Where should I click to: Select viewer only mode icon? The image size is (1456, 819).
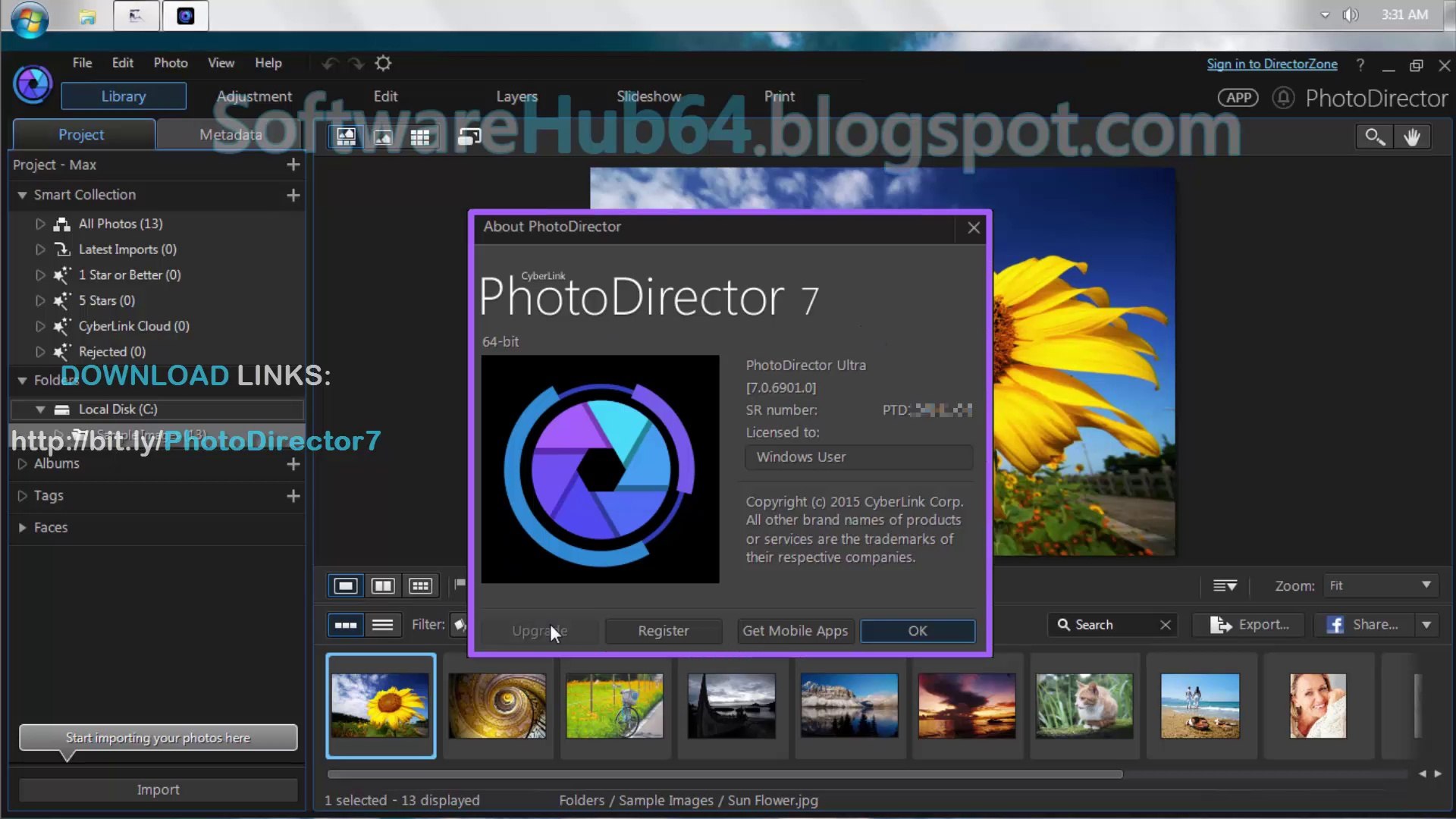pos(383,136)
